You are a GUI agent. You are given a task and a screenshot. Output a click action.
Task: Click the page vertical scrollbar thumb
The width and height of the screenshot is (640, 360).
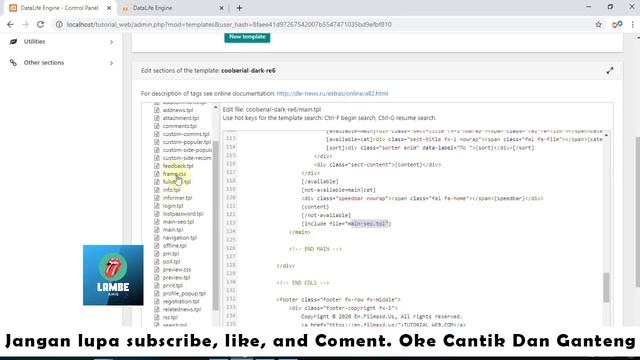tap(637, 212)
